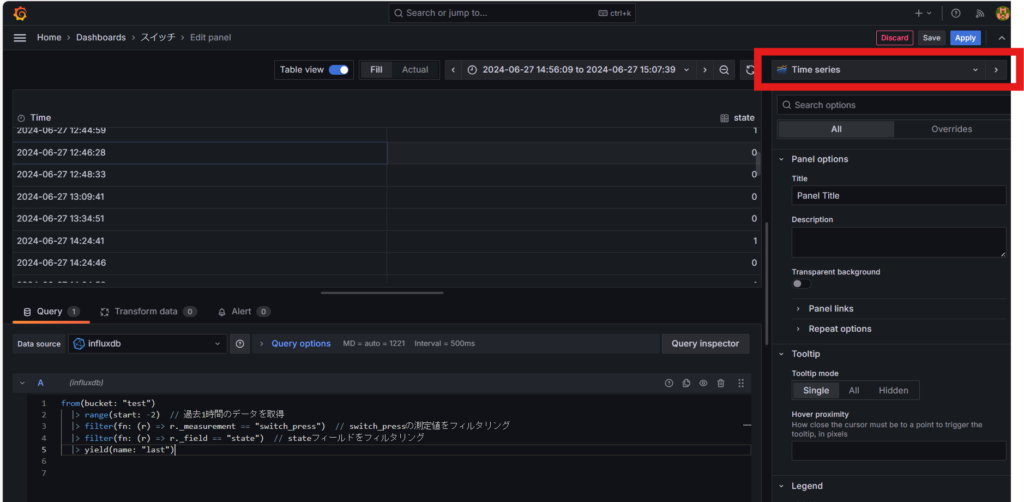
Task: Switch to the Overrides tab
Action: point(951,129)
